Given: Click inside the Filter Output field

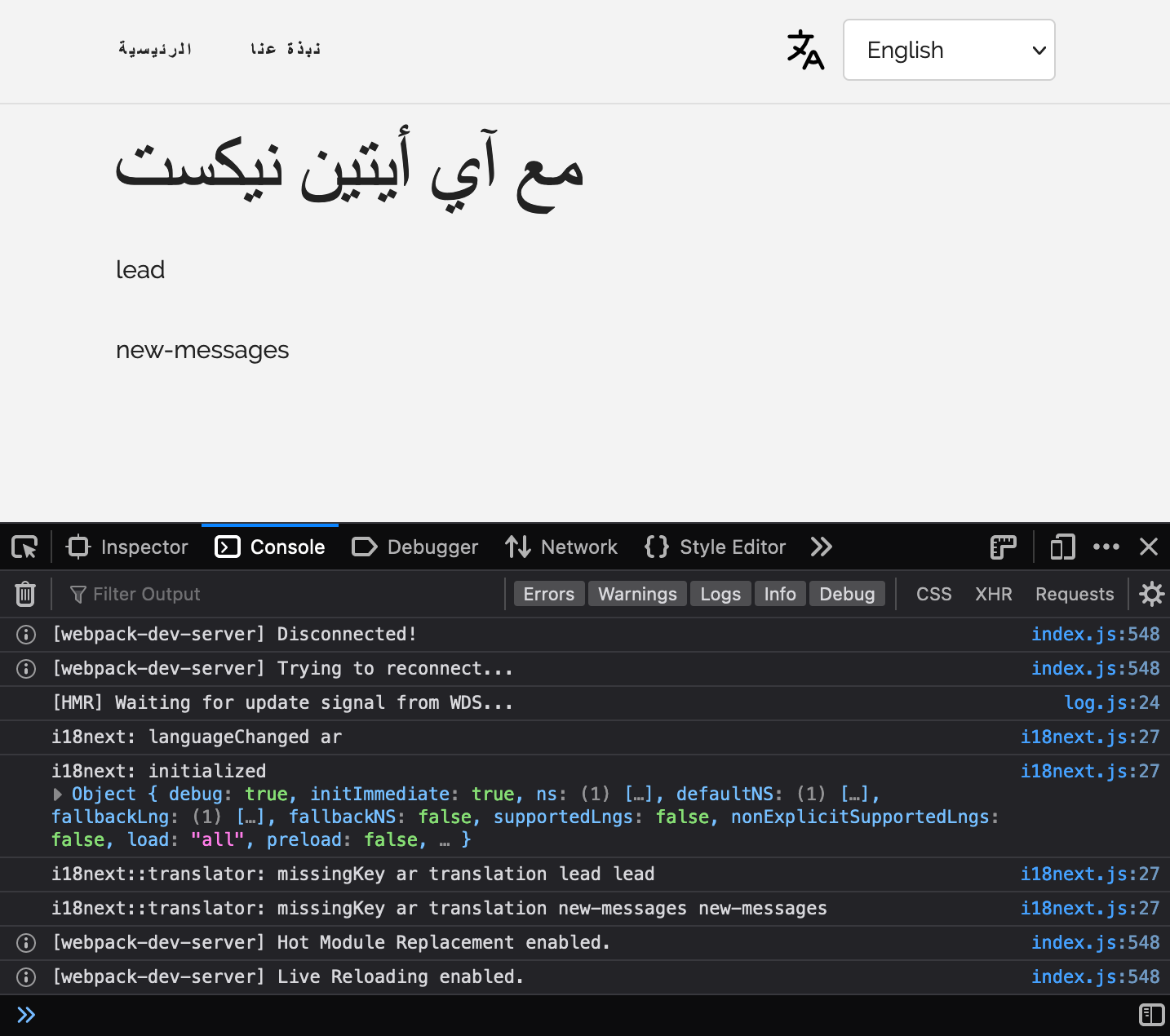Looking at the screenshot, I should [x=163, y=594].
